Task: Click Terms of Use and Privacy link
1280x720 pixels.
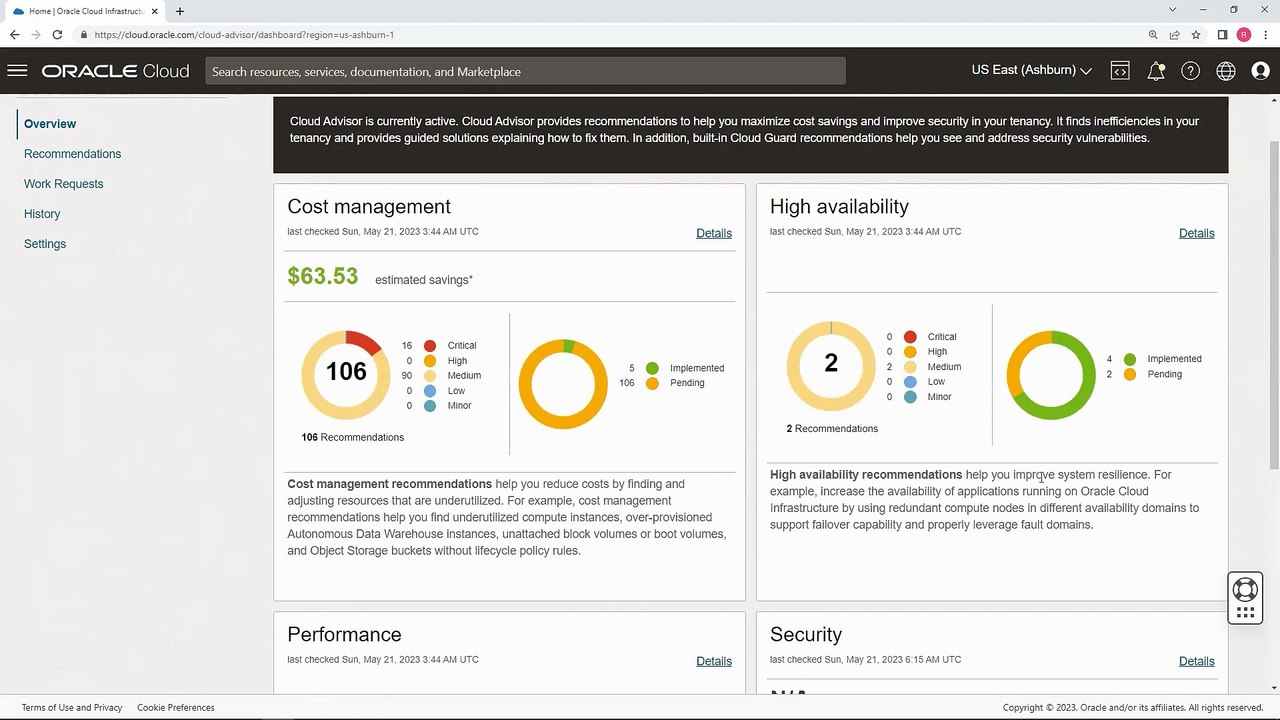Action: click(x=72, y=707)
